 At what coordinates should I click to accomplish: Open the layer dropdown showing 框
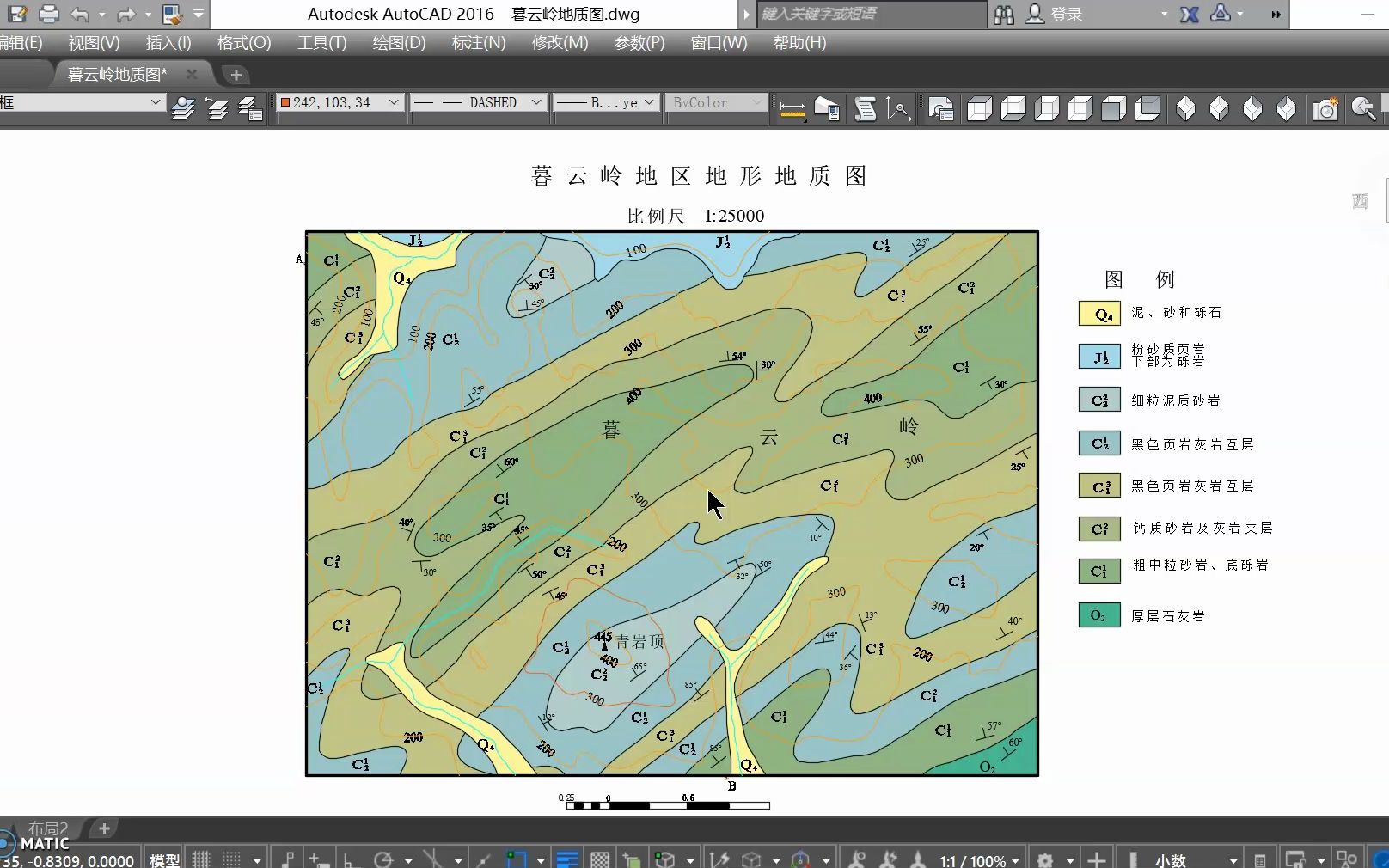[82, 102]
